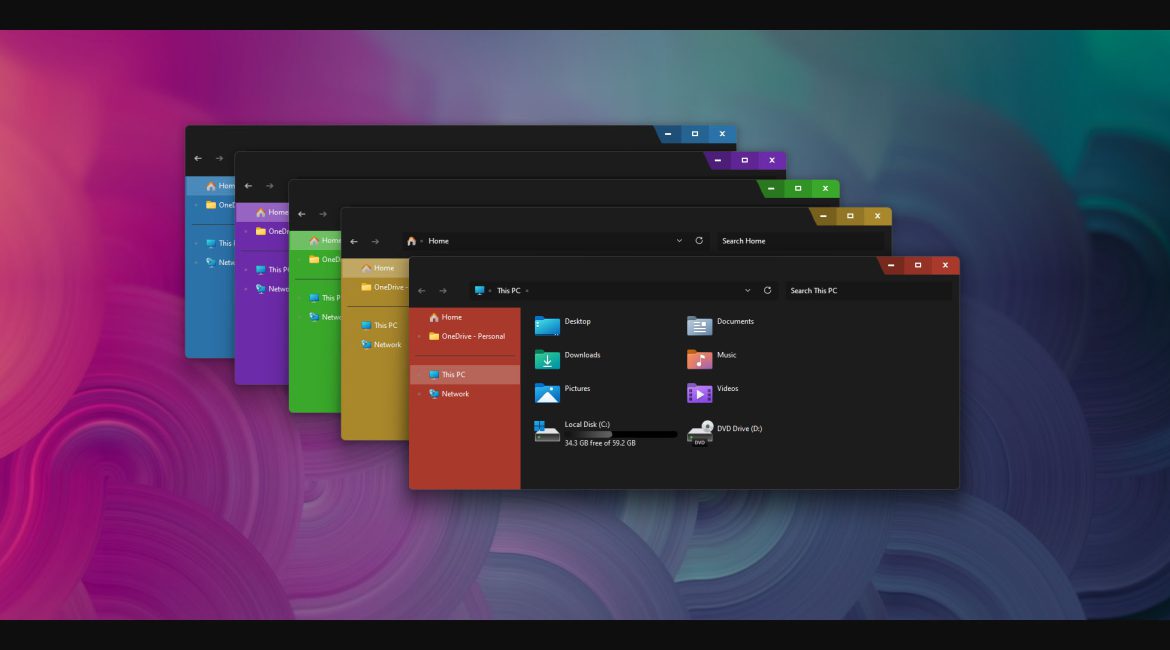Viewport: 1170px width, 650px height.
Task: Go back in the yellow Home window
Action: pyautogui.click(x=354, y=242)
